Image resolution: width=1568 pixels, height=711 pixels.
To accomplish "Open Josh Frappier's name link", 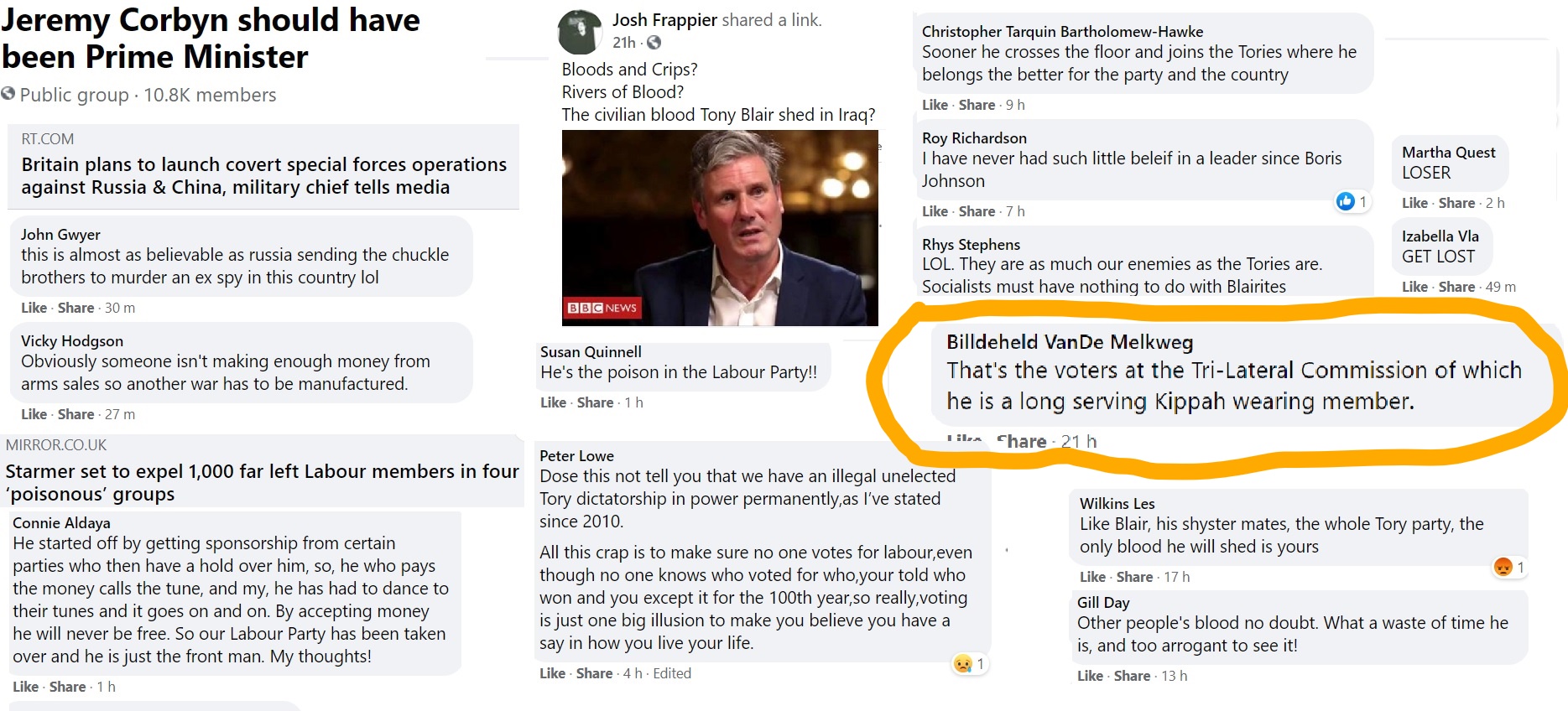I will click(664, 20).
